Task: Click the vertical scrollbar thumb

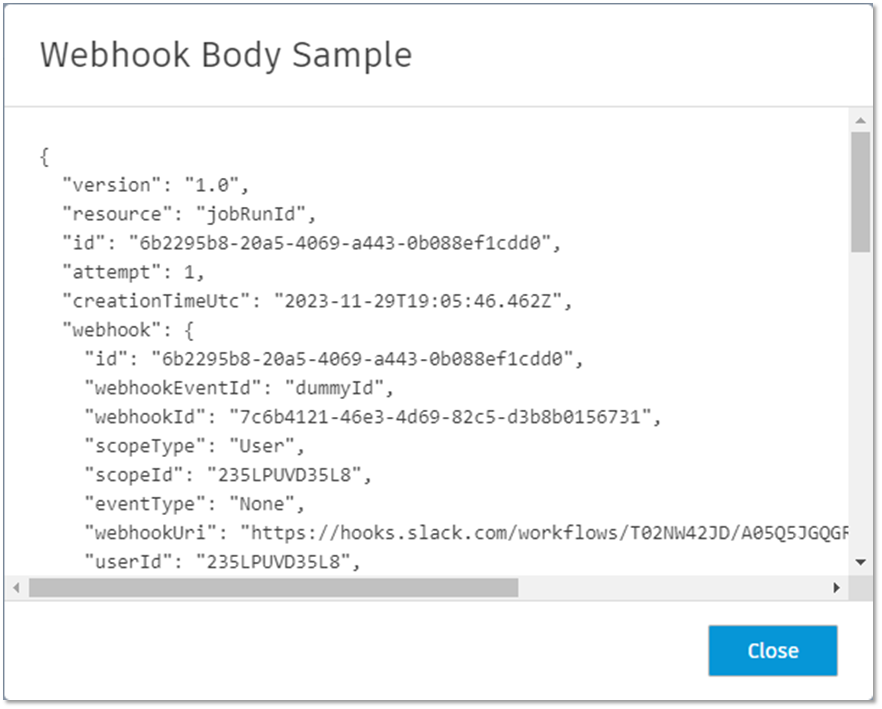Action: click(859, 190)
